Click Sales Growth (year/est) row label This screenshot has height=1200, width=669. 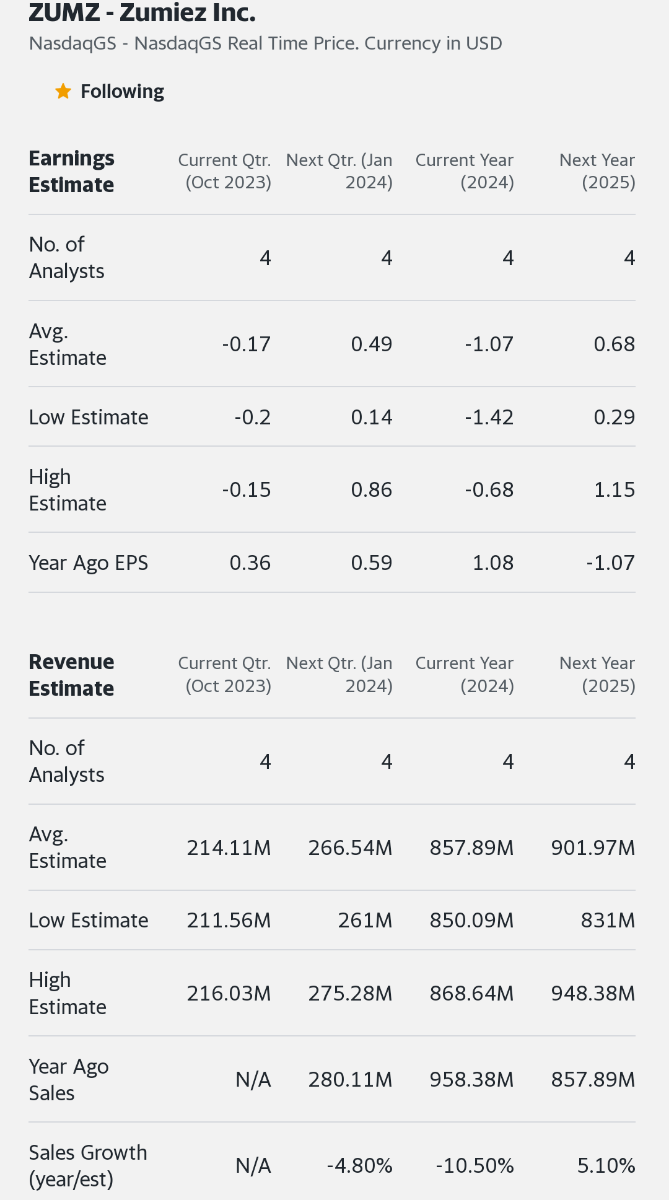pos(88,1166)
